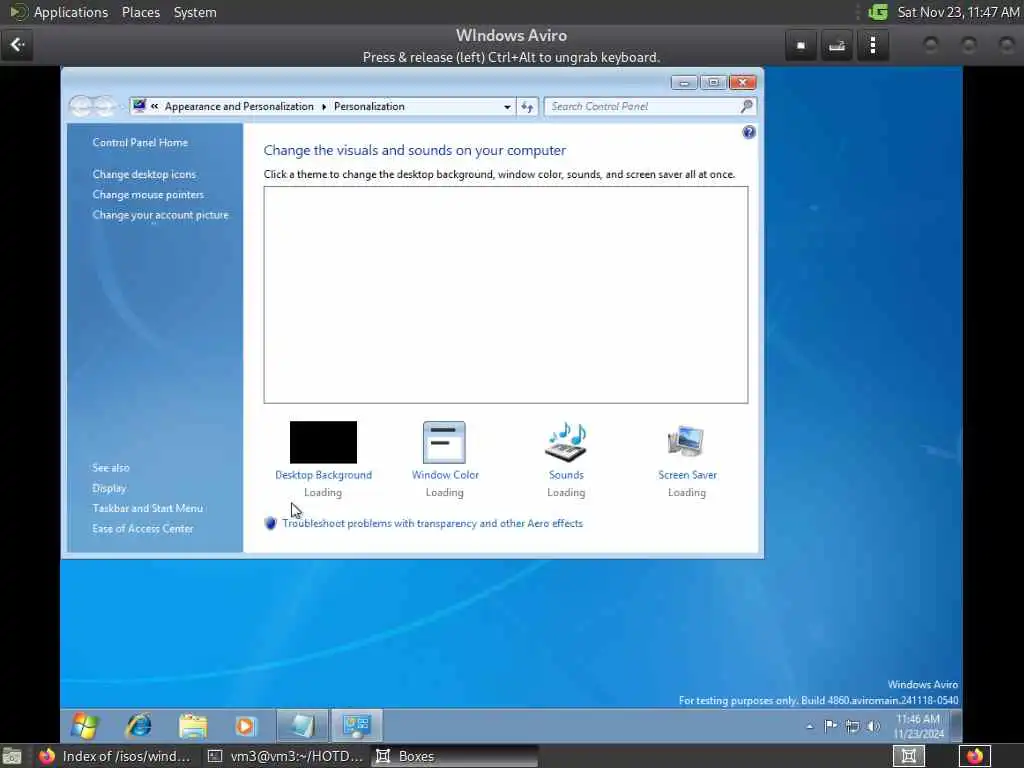The image size is (1024, 768).
Task: Open the Places menu
Action: 140,12
